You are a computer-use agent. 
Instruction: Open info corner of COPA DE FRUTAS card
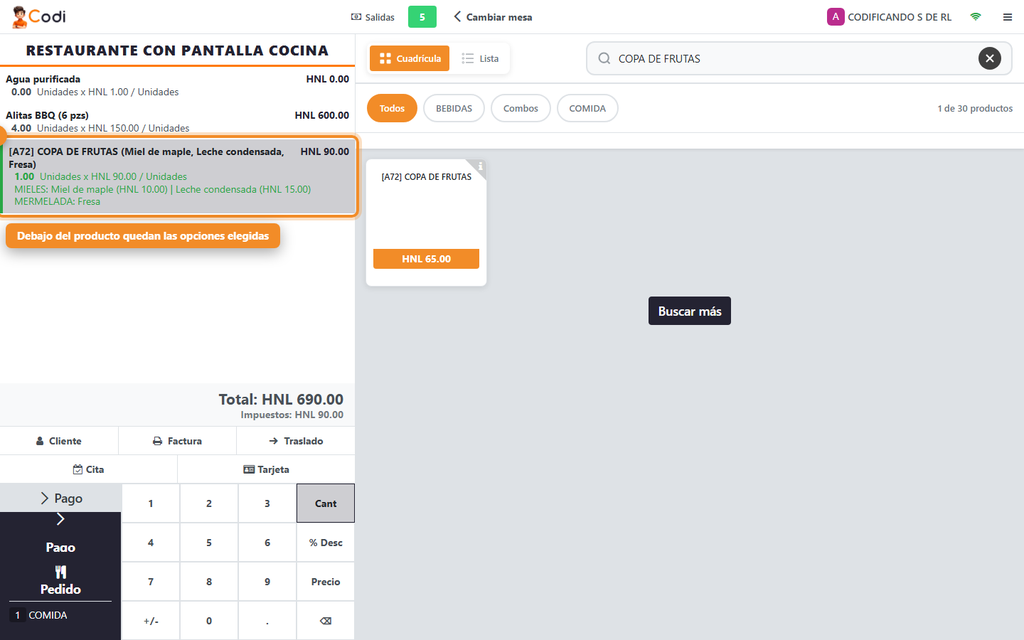coord(479,166)
